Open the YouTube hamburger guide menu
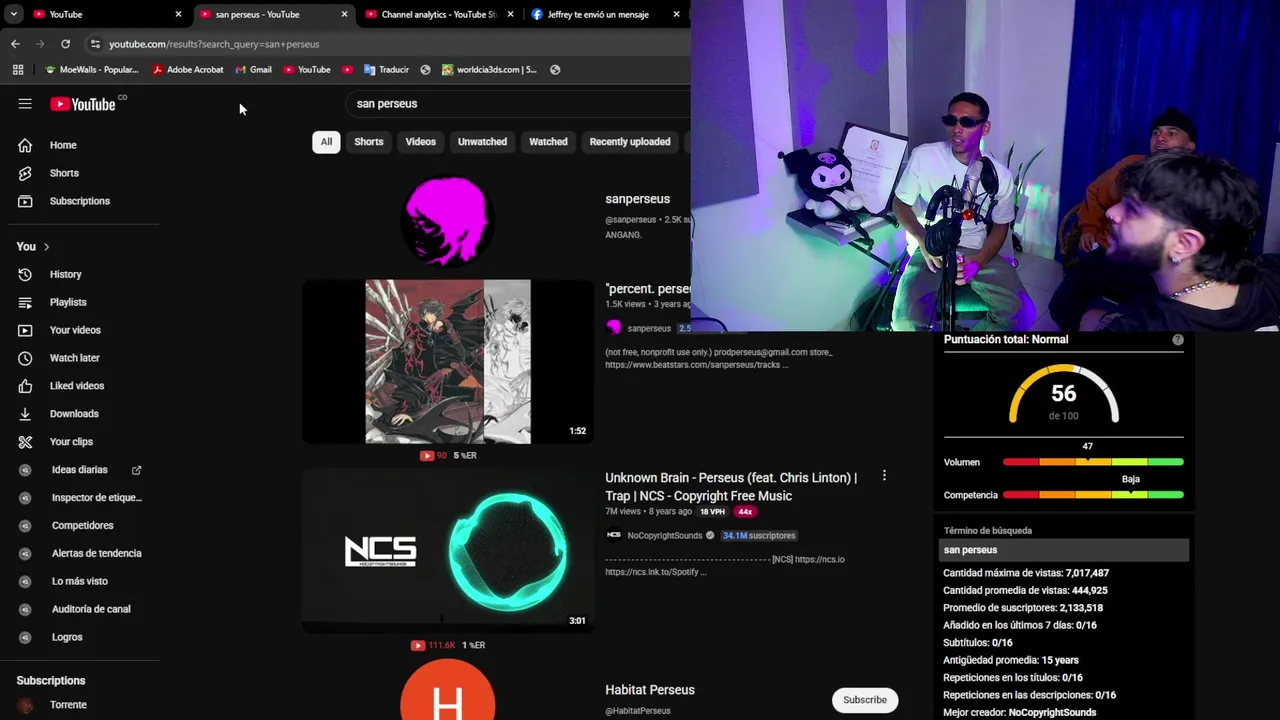Image resolution: width=1280 pixels, height=720 pixels. click(25, 103)
